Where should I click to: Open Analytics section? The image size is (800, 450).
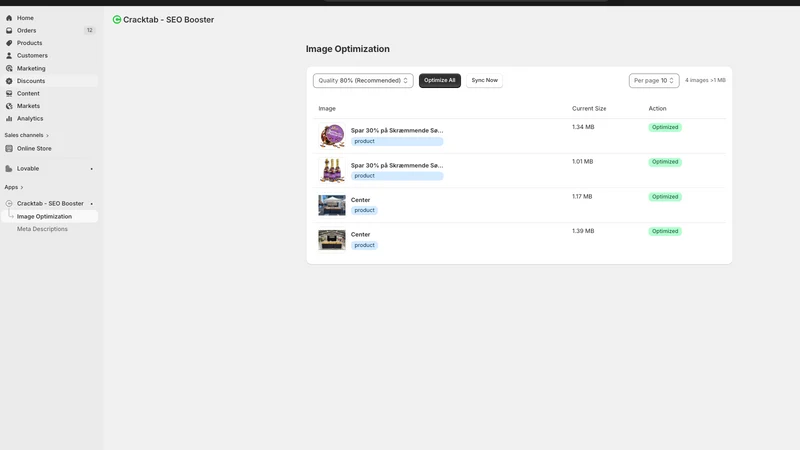[x=49, y=118]
